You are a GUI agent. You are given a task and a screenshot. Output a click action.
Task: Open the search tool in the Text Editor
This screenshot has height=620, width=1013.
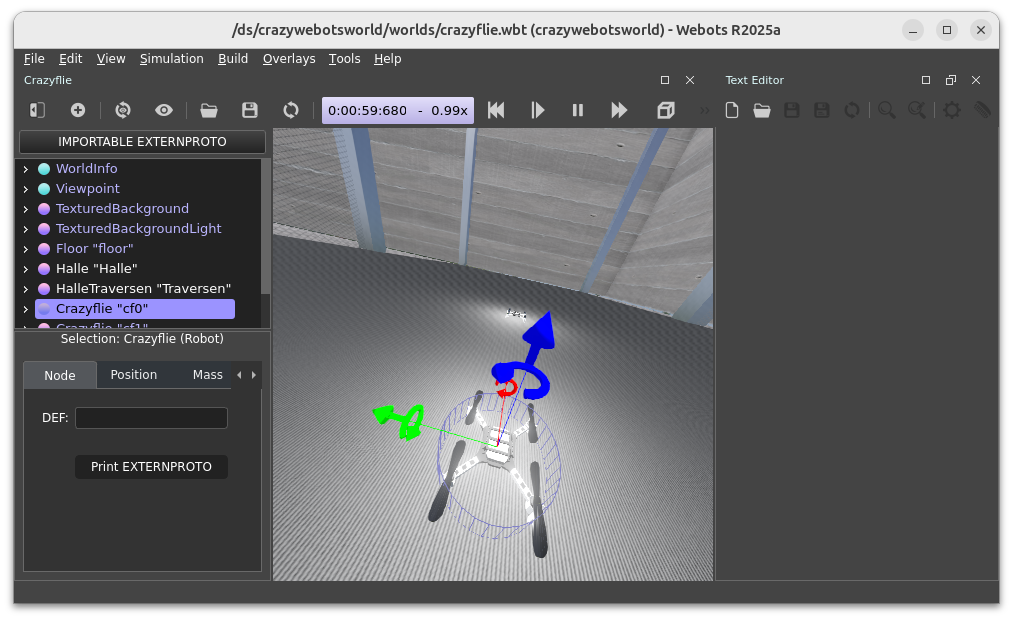tap(886, 110)
